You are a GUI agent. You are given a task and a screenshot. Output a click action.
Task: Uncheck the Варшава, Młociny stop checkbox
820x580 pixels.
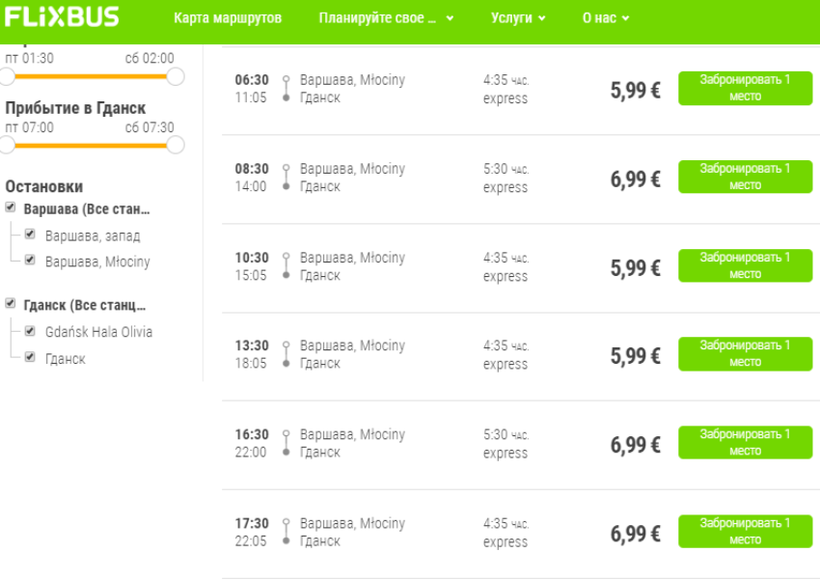tap(30, 259)
